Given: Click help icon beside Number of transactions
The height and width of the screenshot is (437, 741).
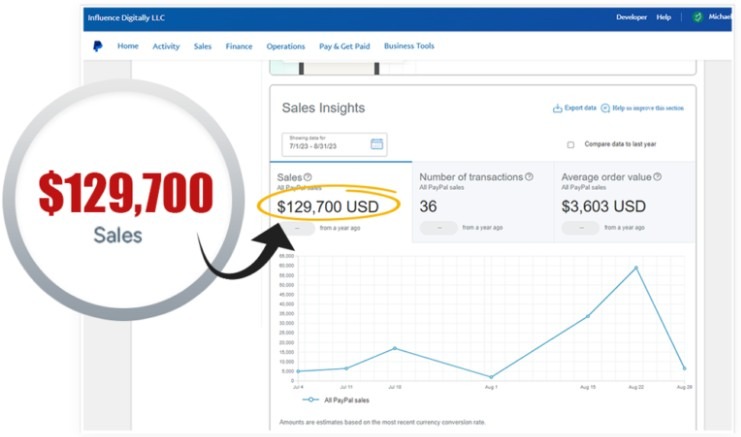Looking at the screenshot, I should pos(529,177).
